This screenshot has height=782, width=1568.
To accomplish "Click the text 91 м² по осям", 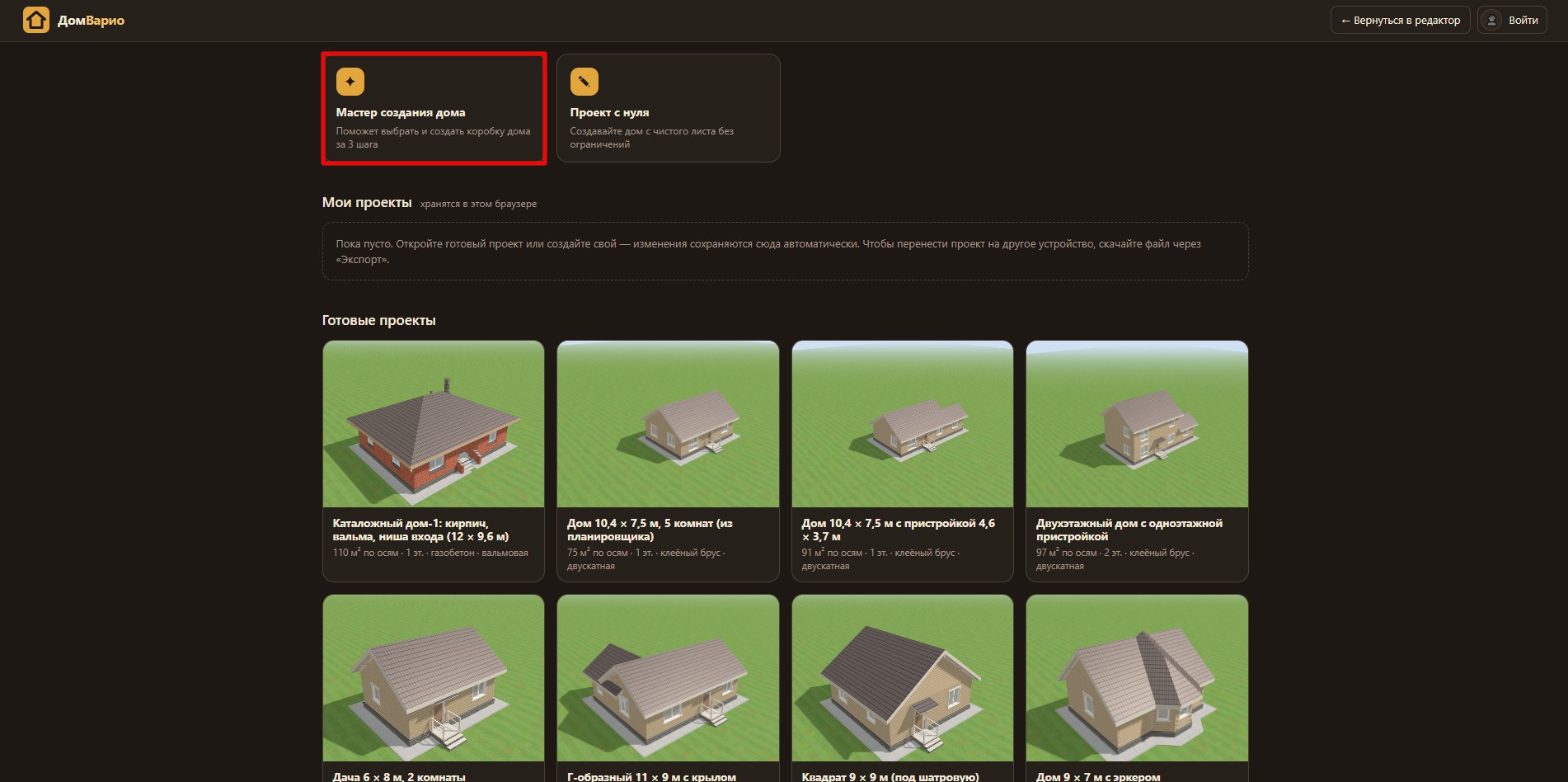I will 880,559.
